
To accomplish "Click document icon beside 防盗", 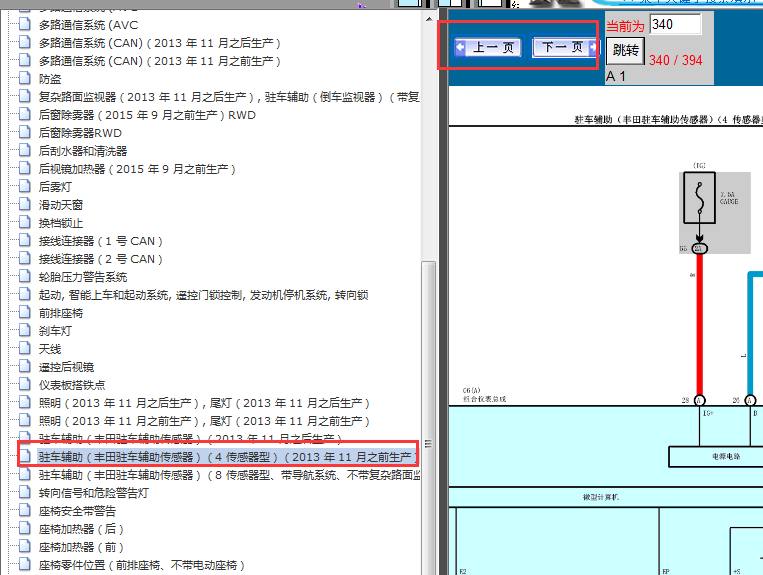I will tap(24, 78).
